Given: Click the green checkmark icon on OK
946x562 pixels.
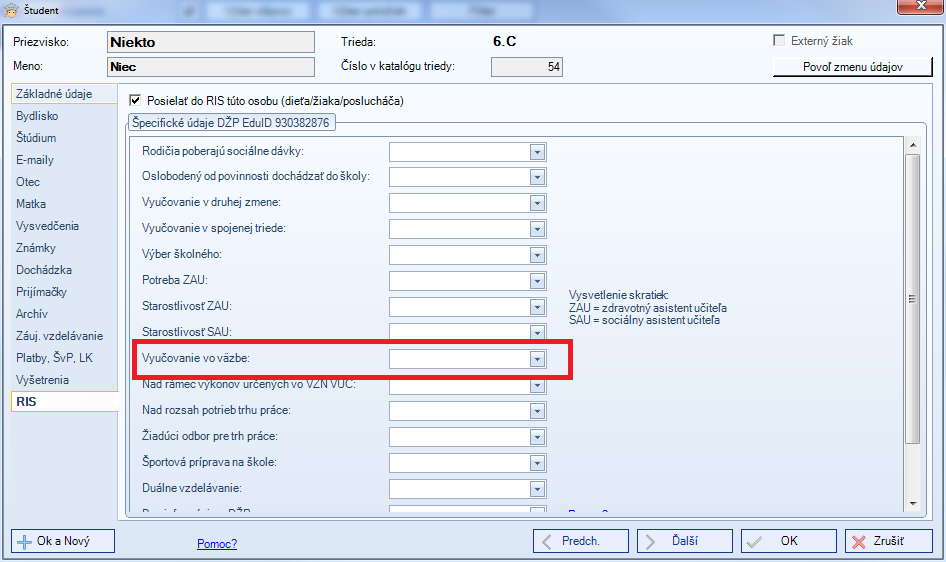Looking at the screenshot, I should click(x=755, y=541).
